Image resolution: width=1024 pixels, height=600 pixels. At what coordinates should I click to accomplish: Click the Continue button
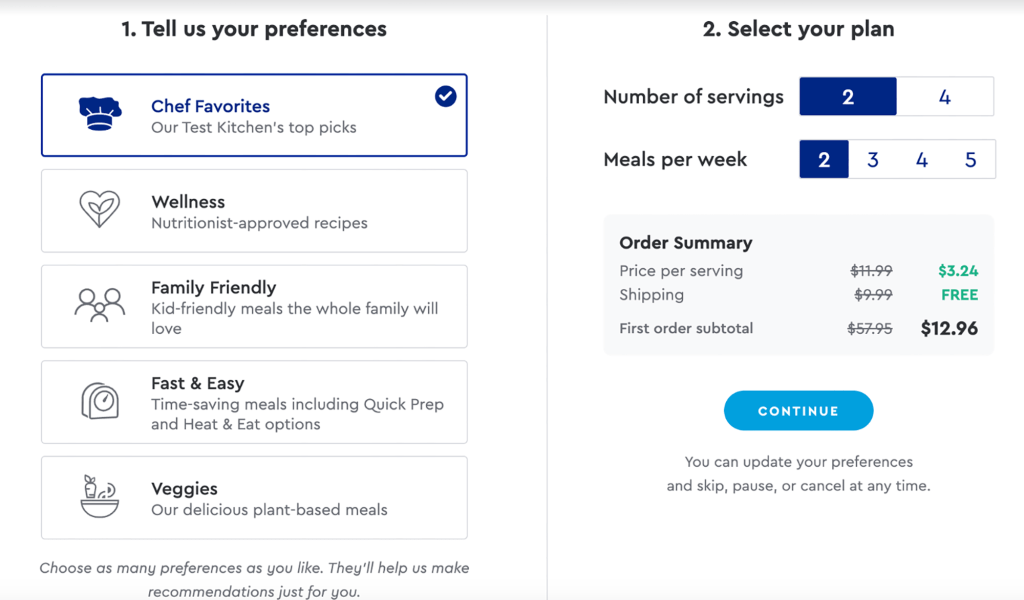click(x=798, y=410)
